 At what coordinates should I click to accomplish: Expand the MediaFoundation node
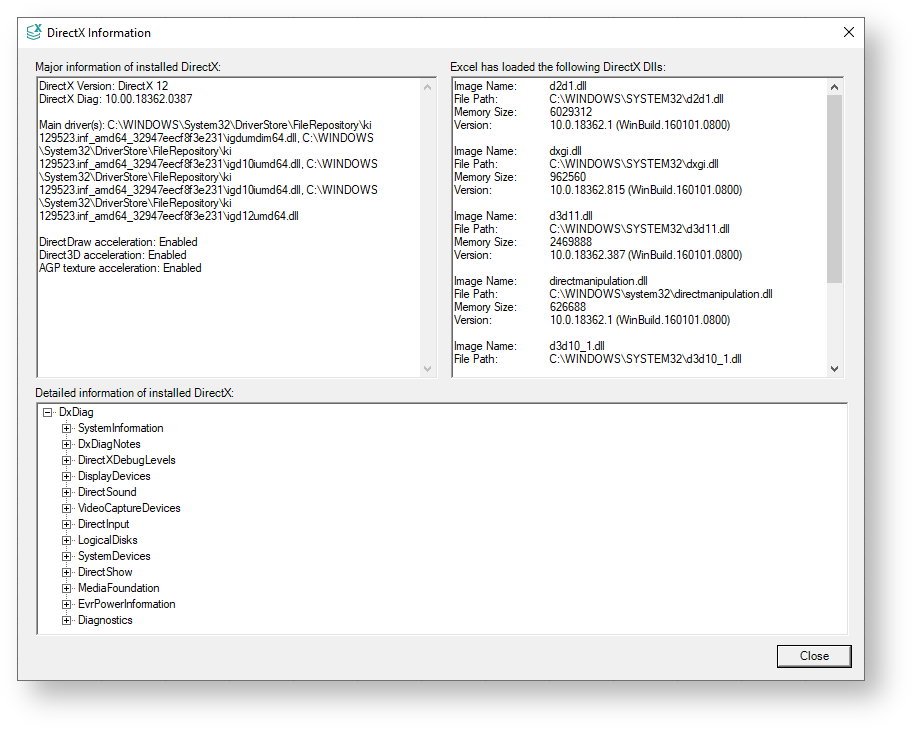(67, 588)
